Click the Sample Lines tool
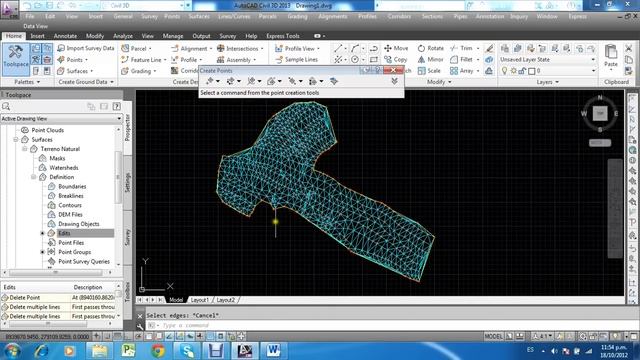This screenshot has height=360, width=640. pyautogui.click(x=296, y=60)
